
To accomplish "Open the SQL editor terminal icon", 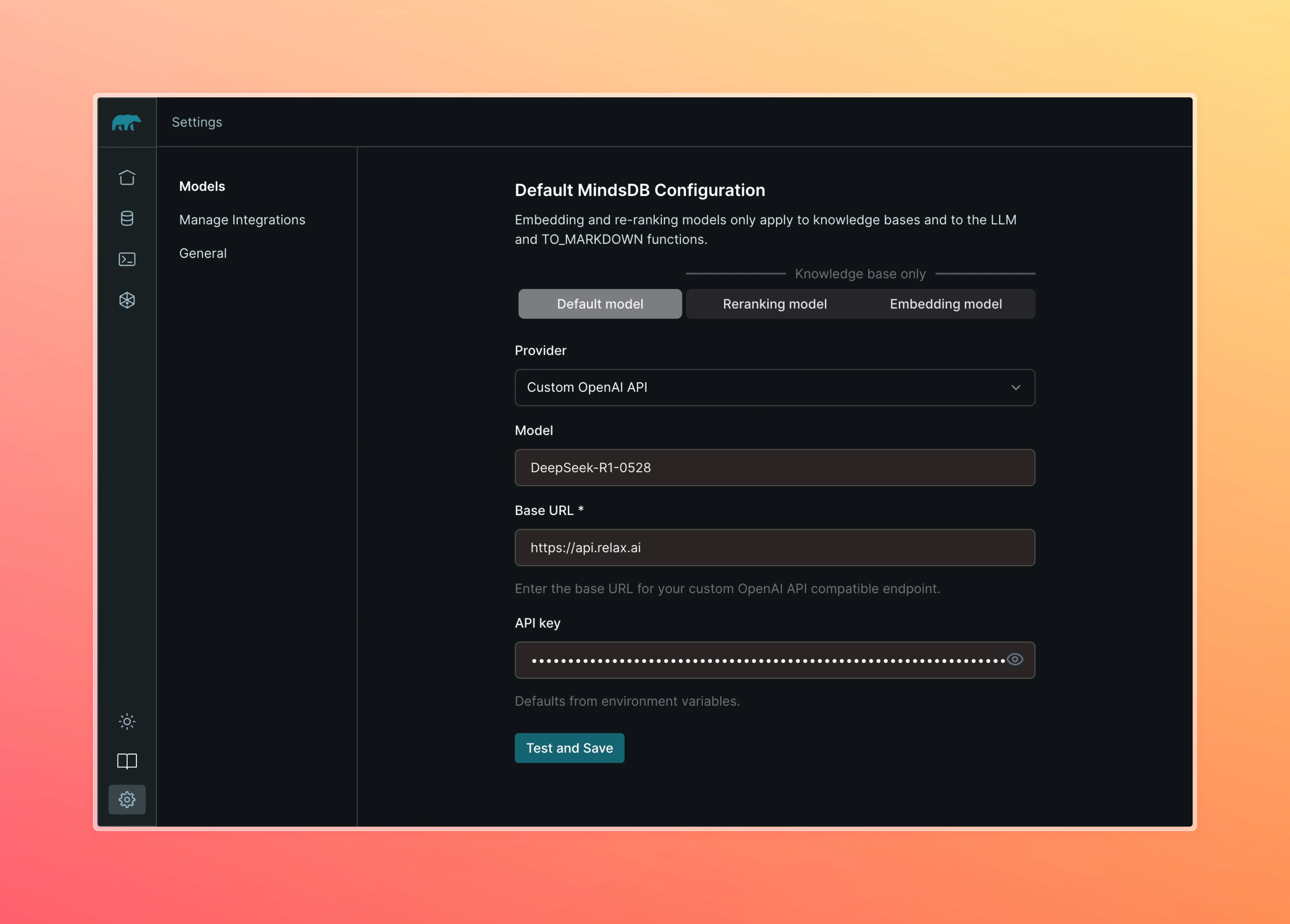I will [127, 259].
